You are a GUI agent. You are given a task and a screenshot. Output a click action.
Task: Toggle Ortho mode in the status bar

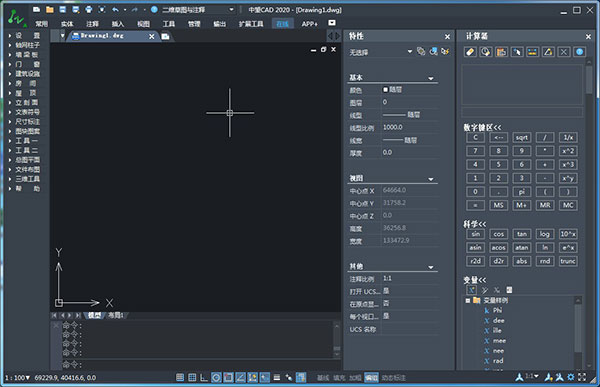pos(204,377)
